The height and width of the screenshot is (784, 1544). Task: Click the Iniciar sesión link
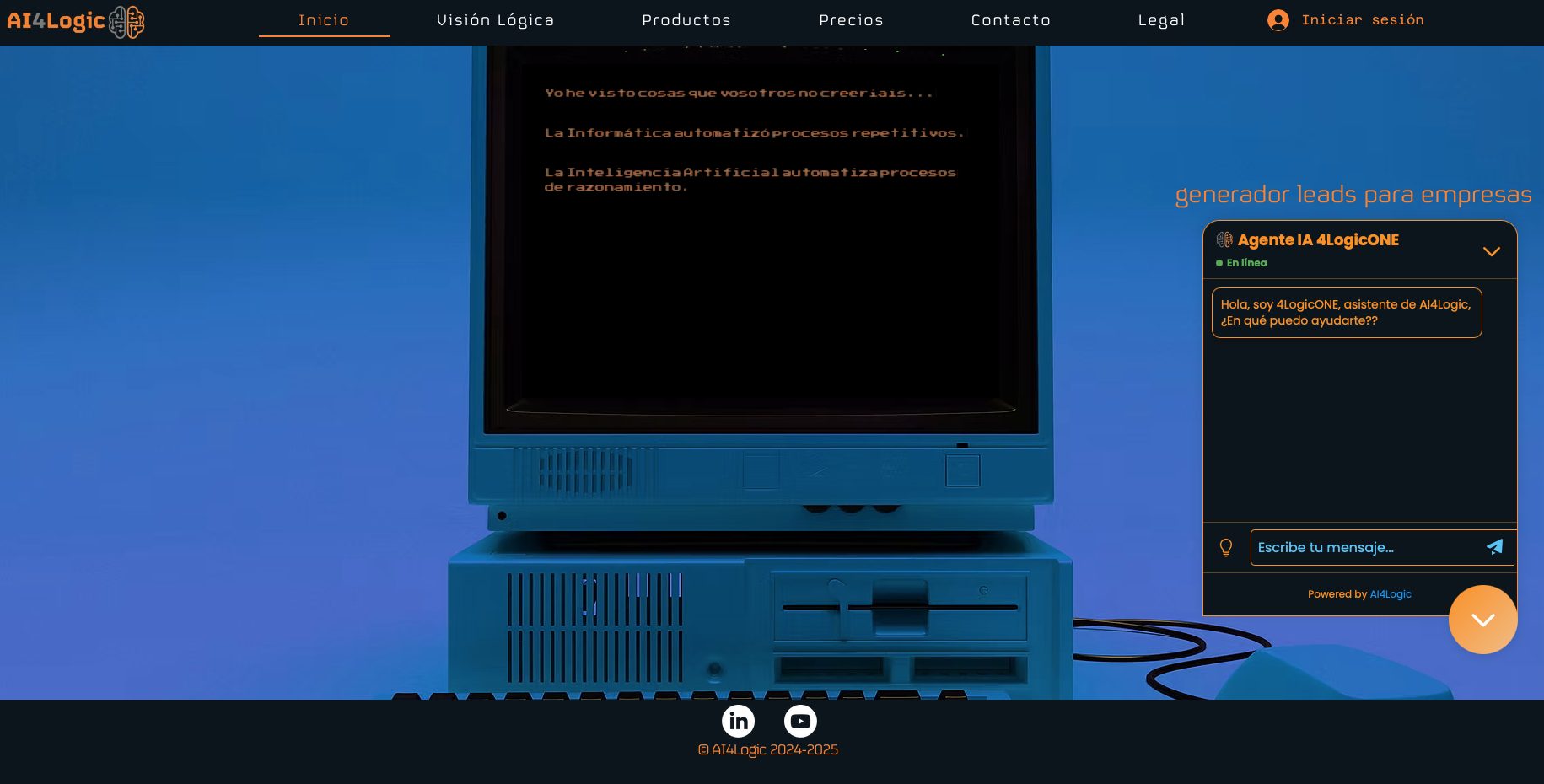[x=1362, y=20]
